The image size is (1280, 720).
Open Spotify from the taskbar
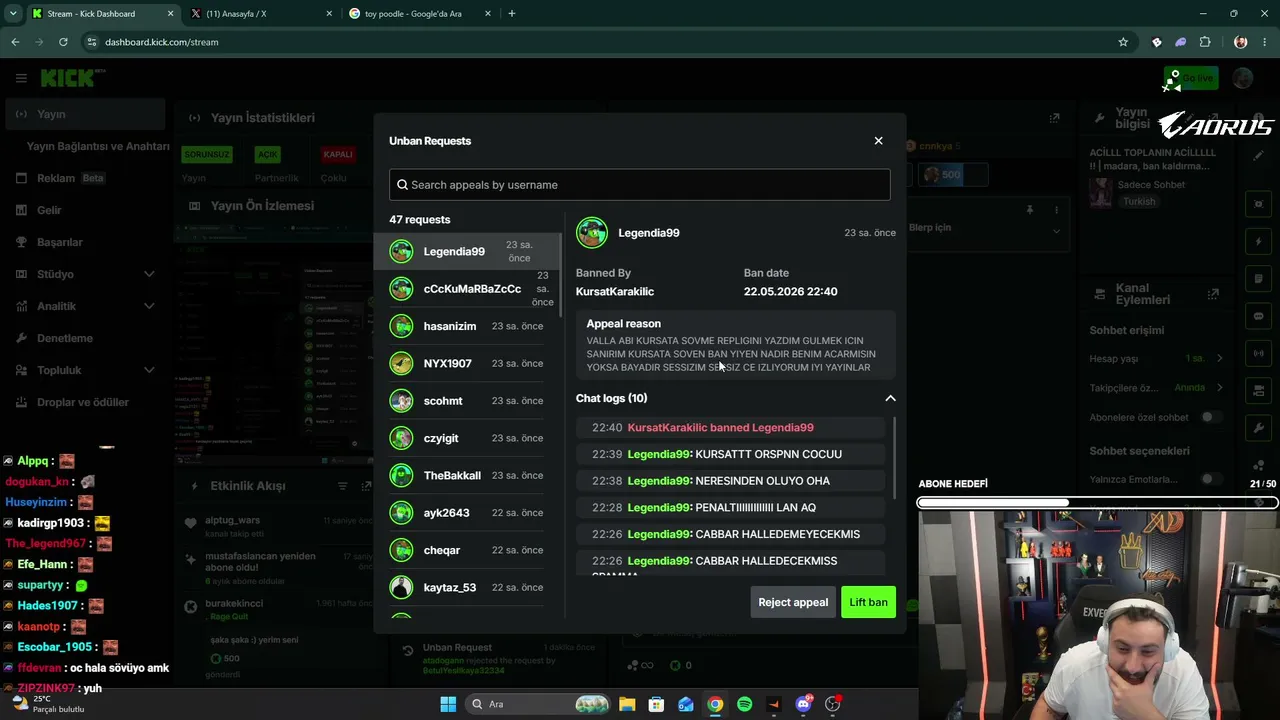pyautogui.click(x=744, y=704)
